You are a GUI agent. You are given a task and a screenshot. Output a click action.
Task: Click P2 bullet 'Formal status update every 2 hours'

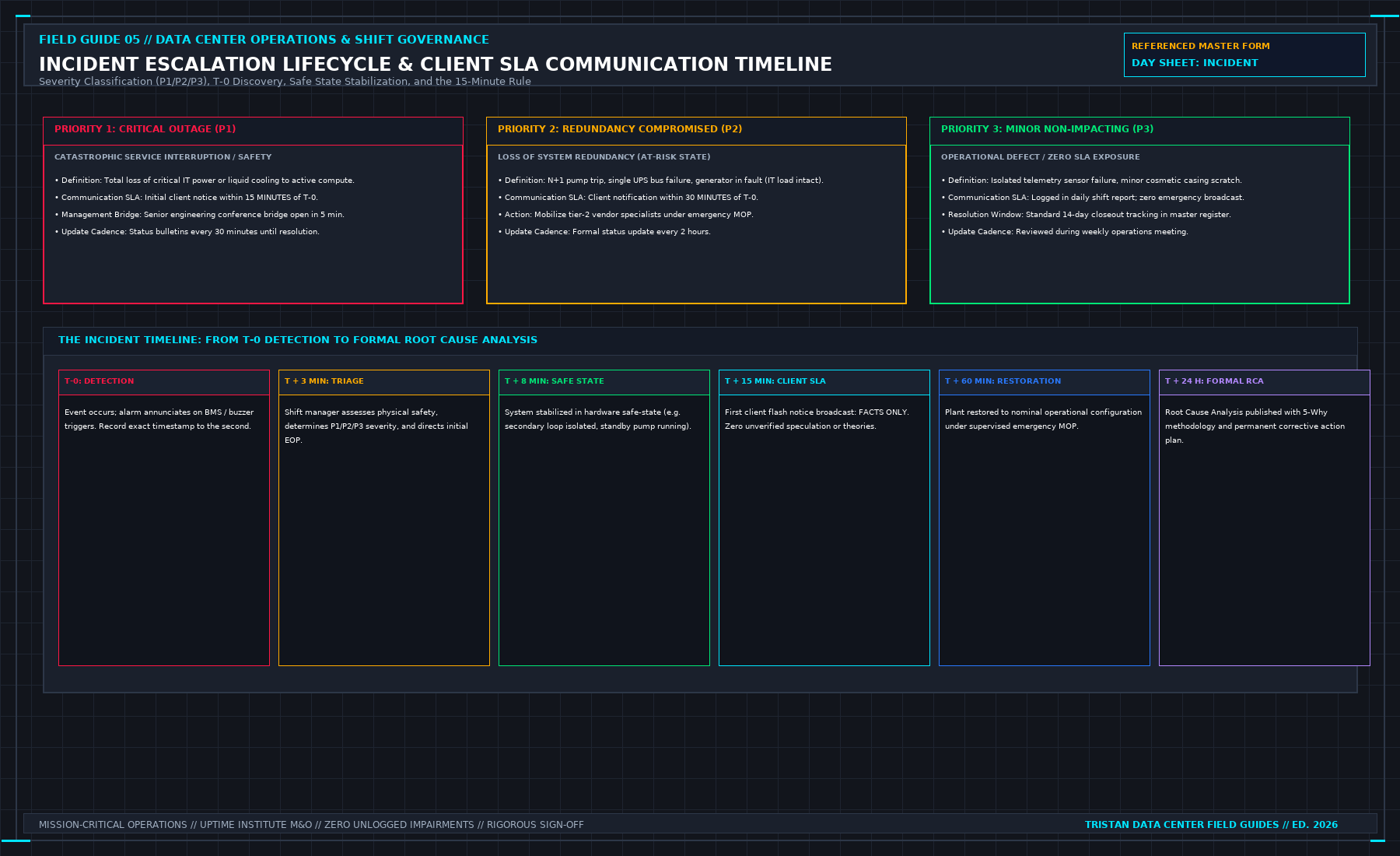tap(604, 232)
